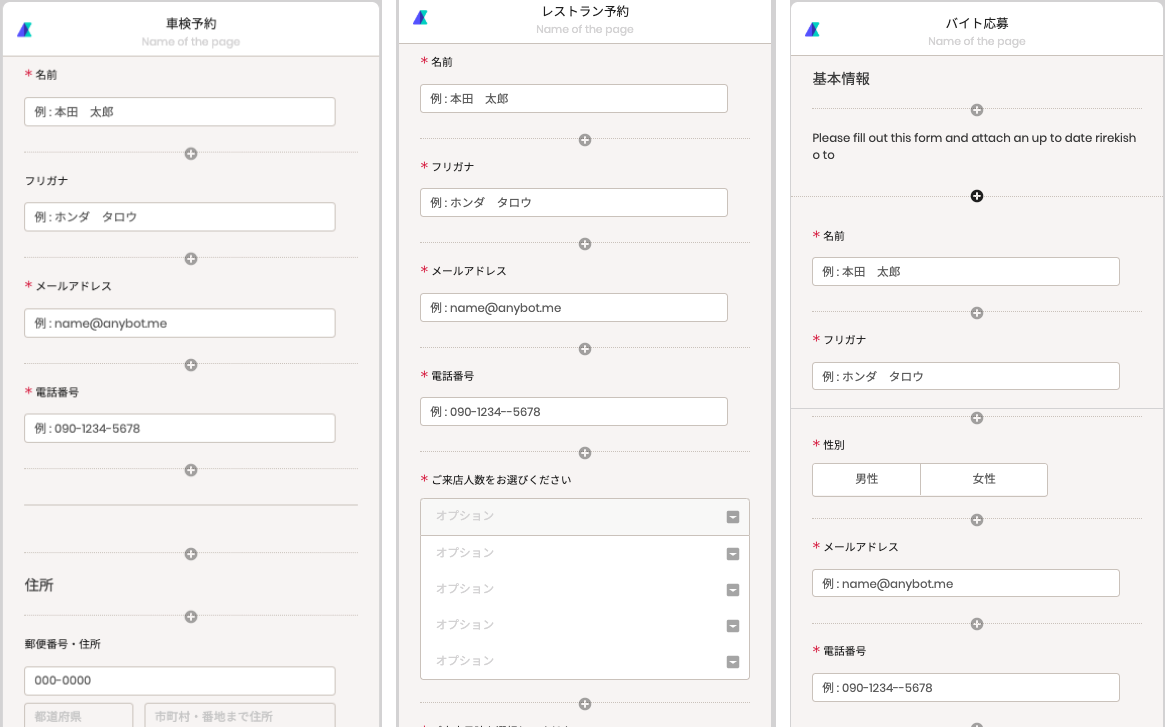Click the フリガナ field in レストラン予約 form
The height and width of the screenshot is (727, 1165).
[x=574, y=203]
